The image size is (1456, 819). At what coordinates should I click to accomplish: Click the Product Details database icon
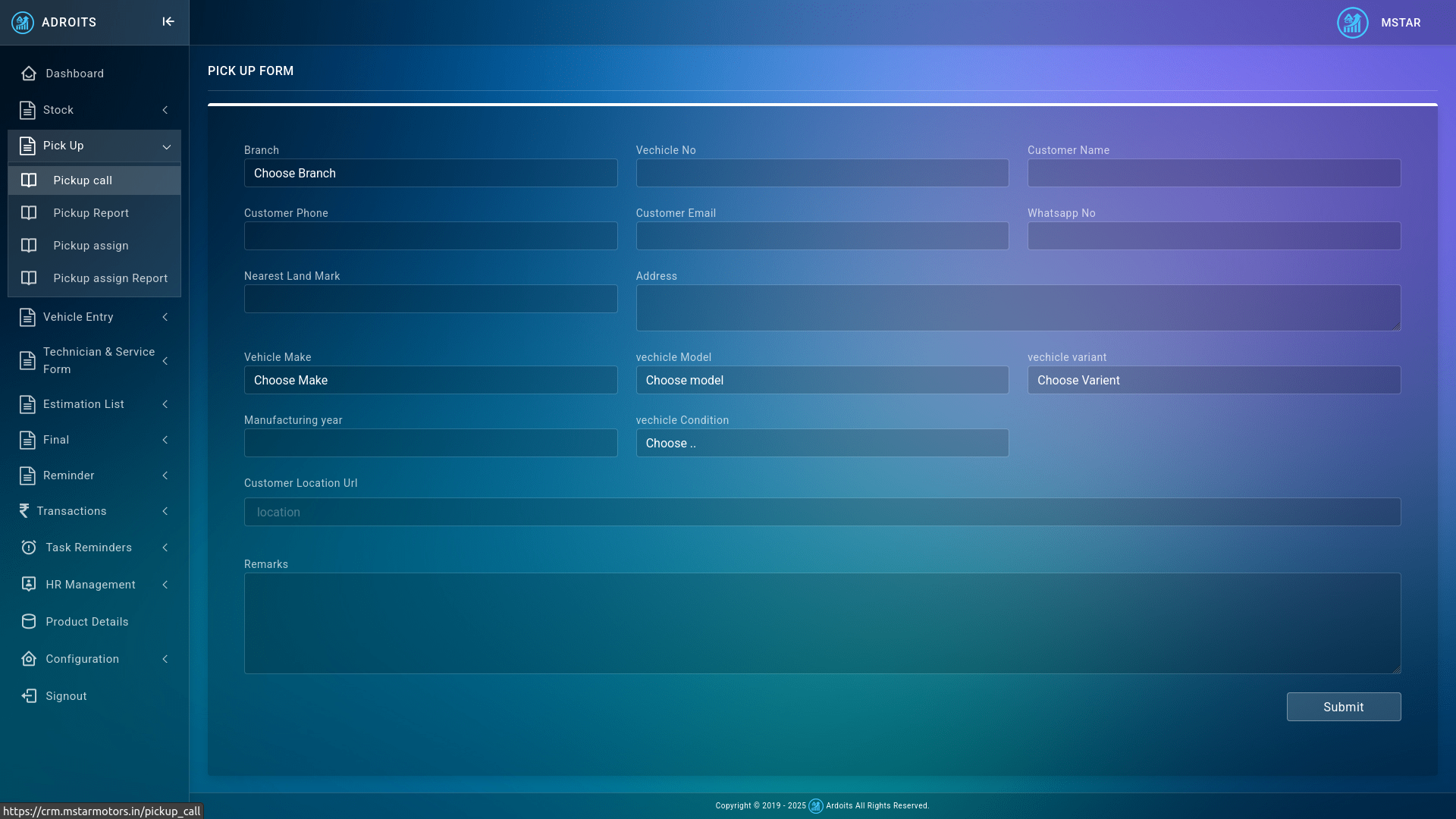point(29,622)
